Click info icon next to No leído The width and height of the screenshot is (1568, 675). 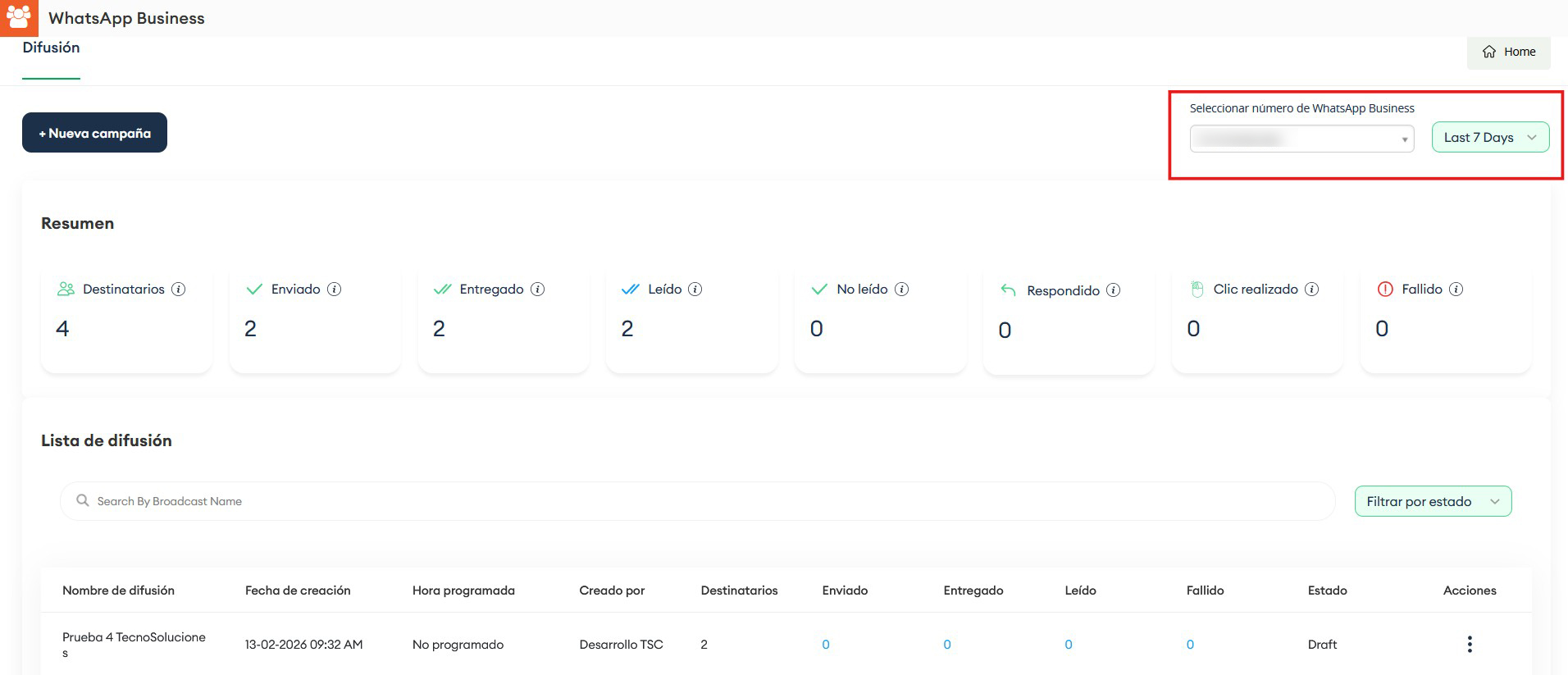click(901, 290)
